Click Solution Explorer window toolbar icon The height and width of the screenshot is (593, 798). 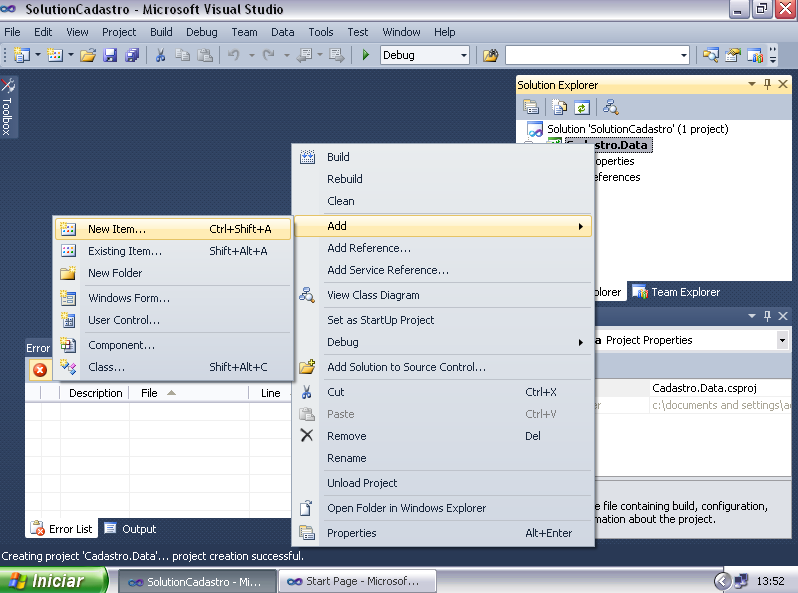coord(710,55)
